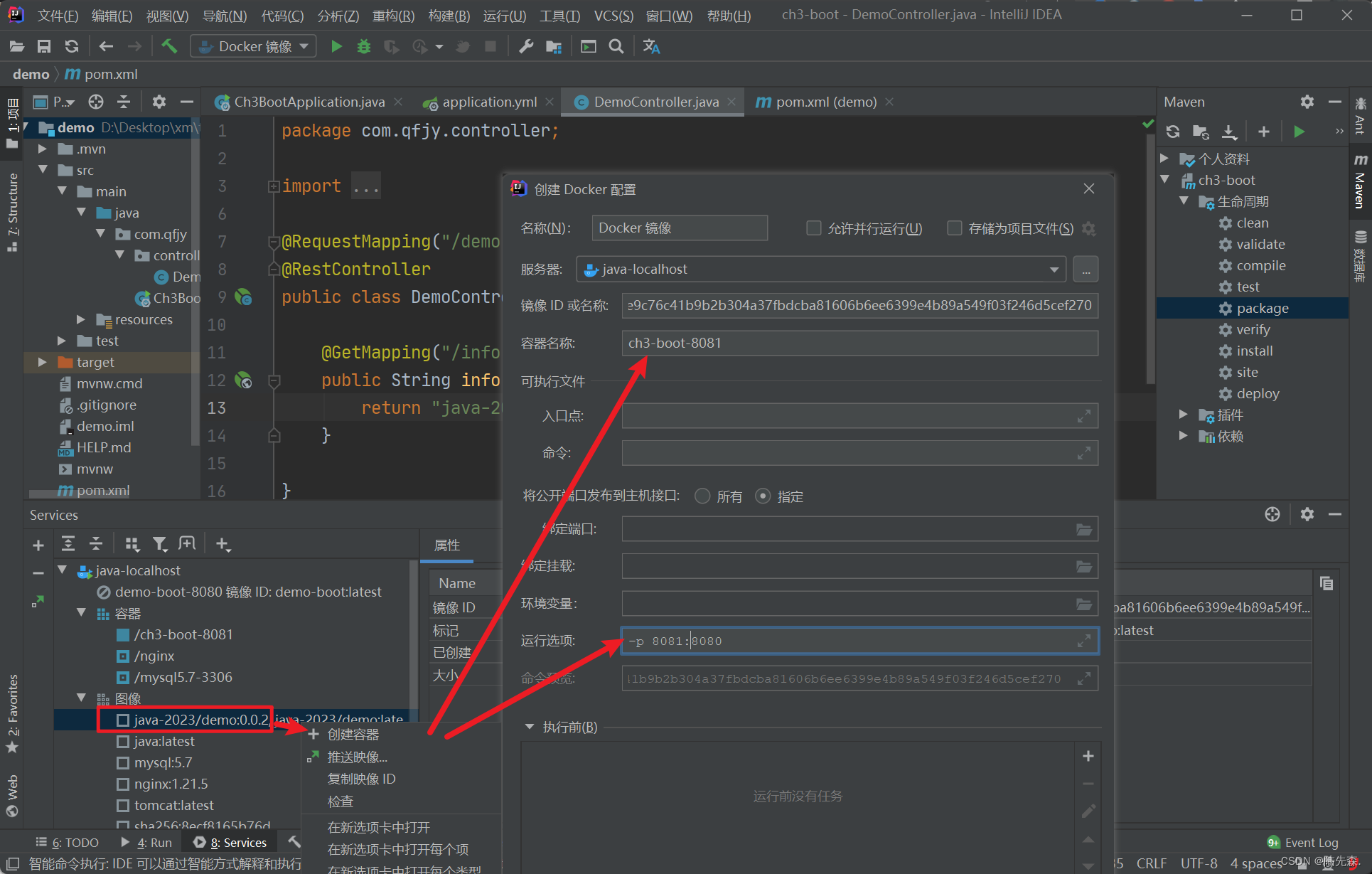Screen dimensions: 1372x874
Task: Click expand icon in run options field
Action: click(x=1083, y=641)
